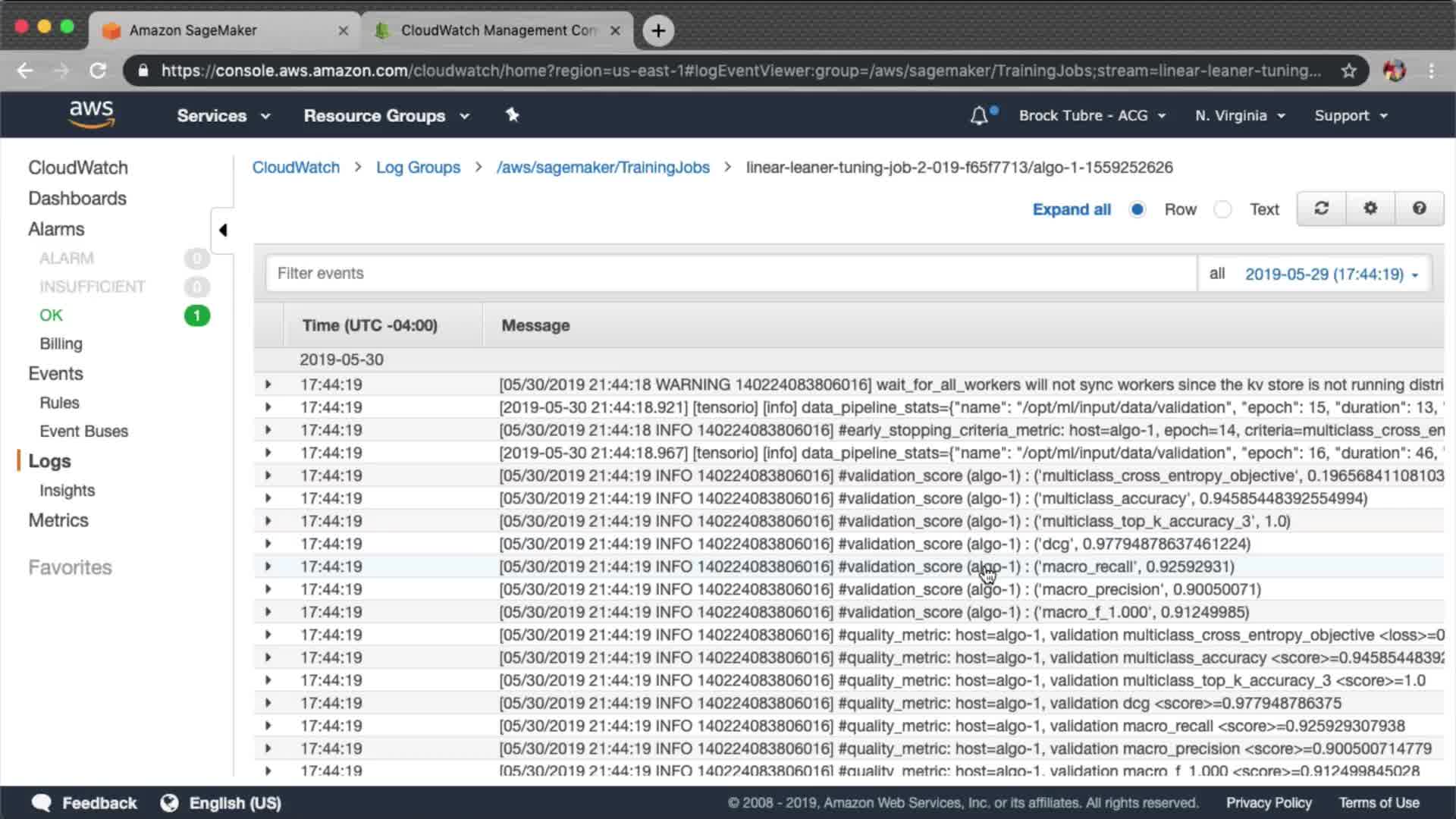This screenshot has height=819, width=1456.
Task: Select the Row view radio button
Action: (1137, 209)
